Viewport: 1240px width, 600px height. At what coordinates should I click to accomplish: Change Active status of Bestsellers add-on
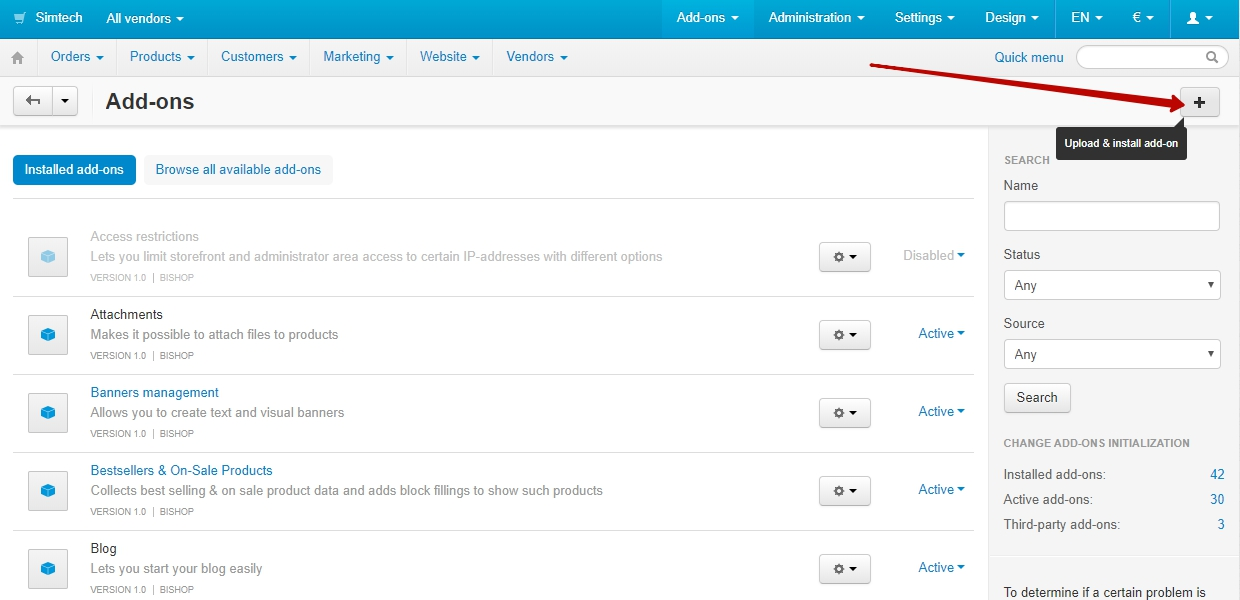tap(941, 489)
